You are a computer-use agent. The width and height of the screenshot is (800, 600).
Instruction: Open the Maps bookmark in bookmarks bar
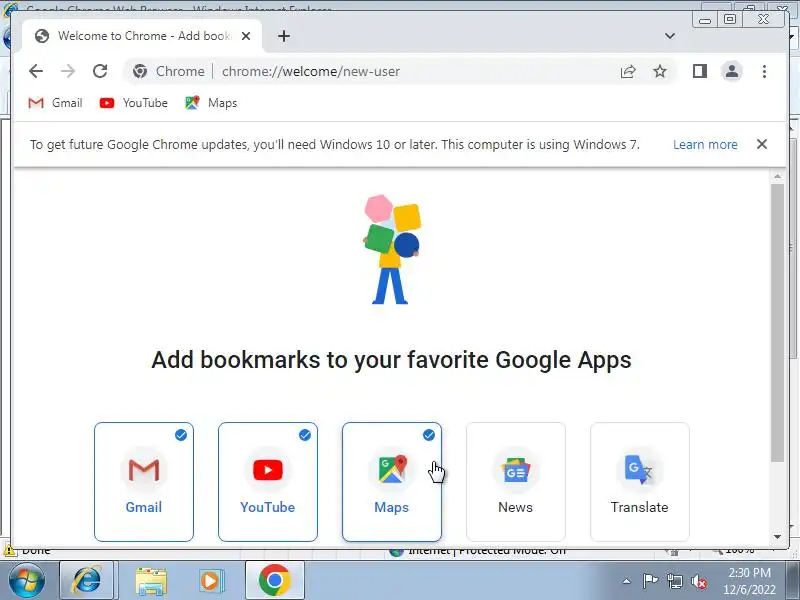coord(211,103)
